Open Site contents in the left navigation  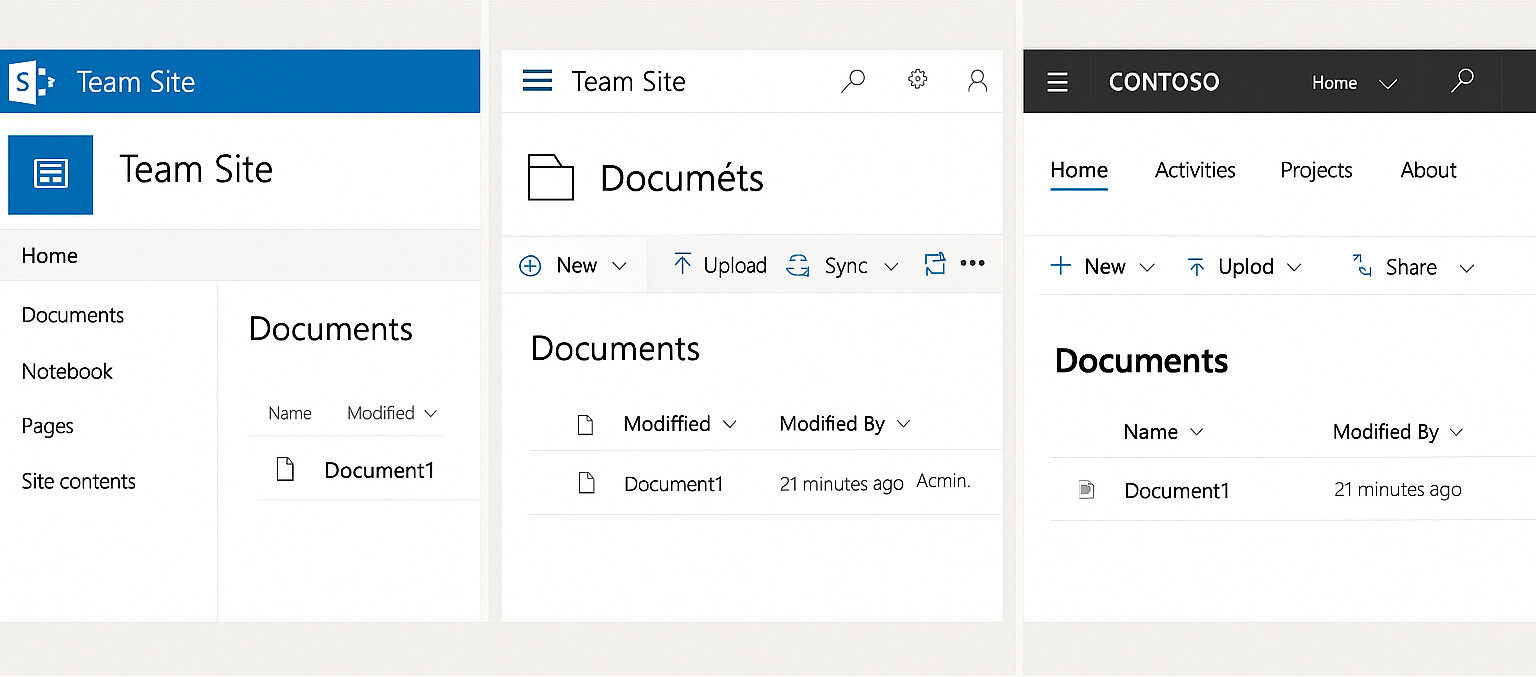79,481
